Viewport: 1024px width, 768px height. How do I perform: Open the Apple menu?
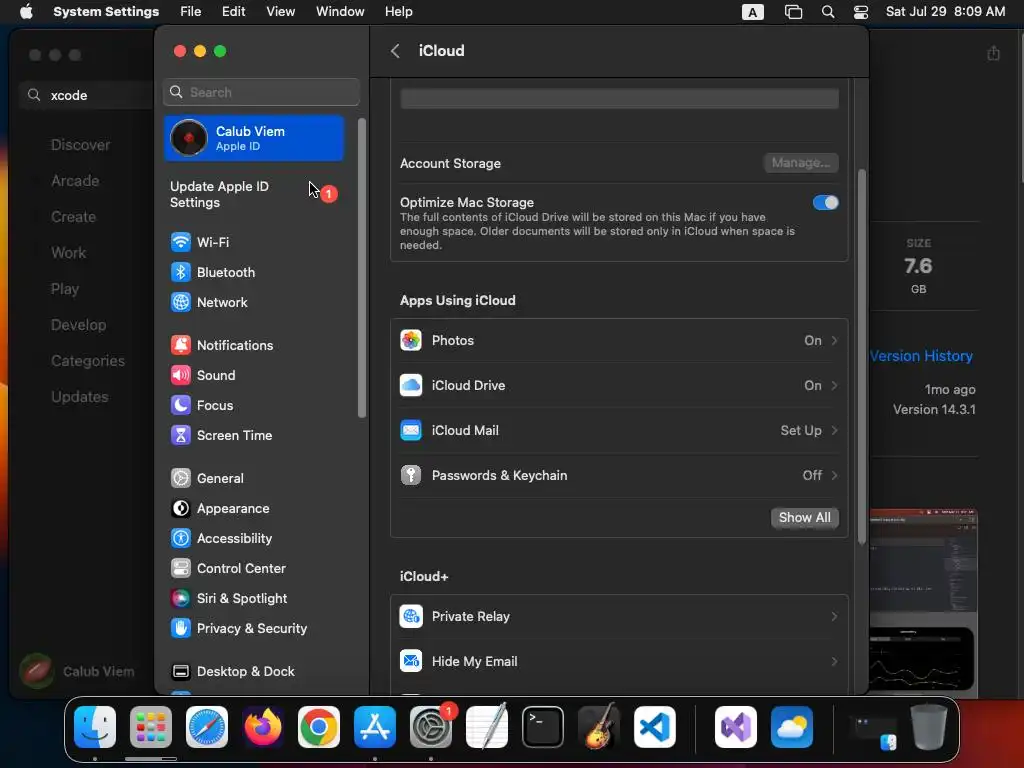point(26,12)
